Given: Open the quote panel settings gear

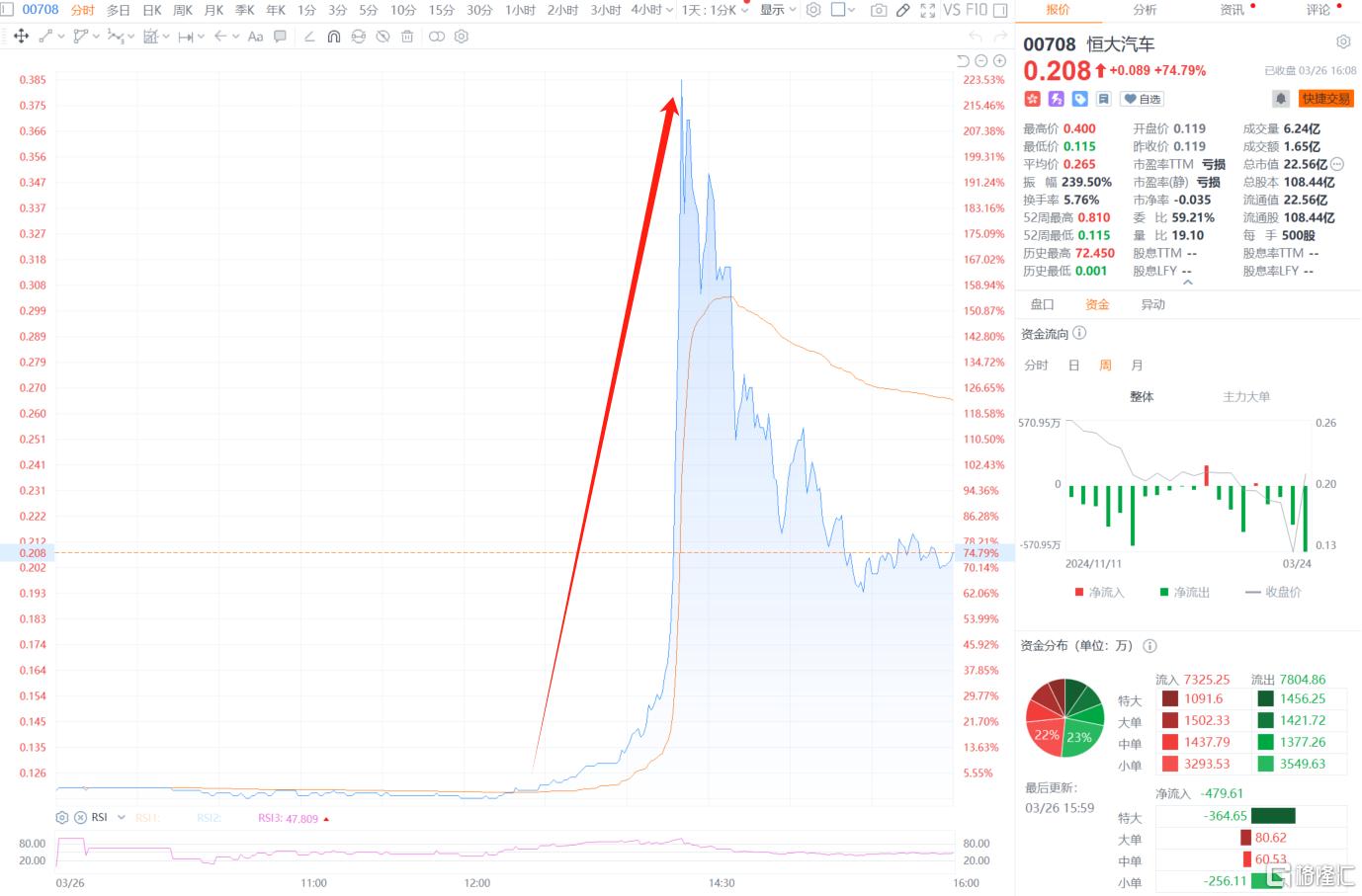Looking at the screenshot, I should coord(1343,41).
